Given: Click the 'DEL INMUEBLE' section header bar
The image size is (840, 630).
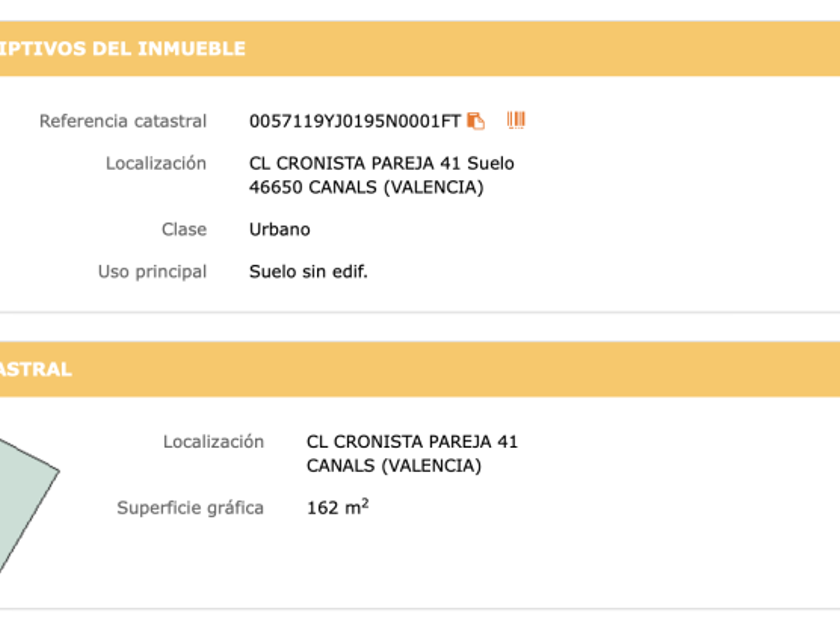Looking at the screenshot, I should coord(420,49).
